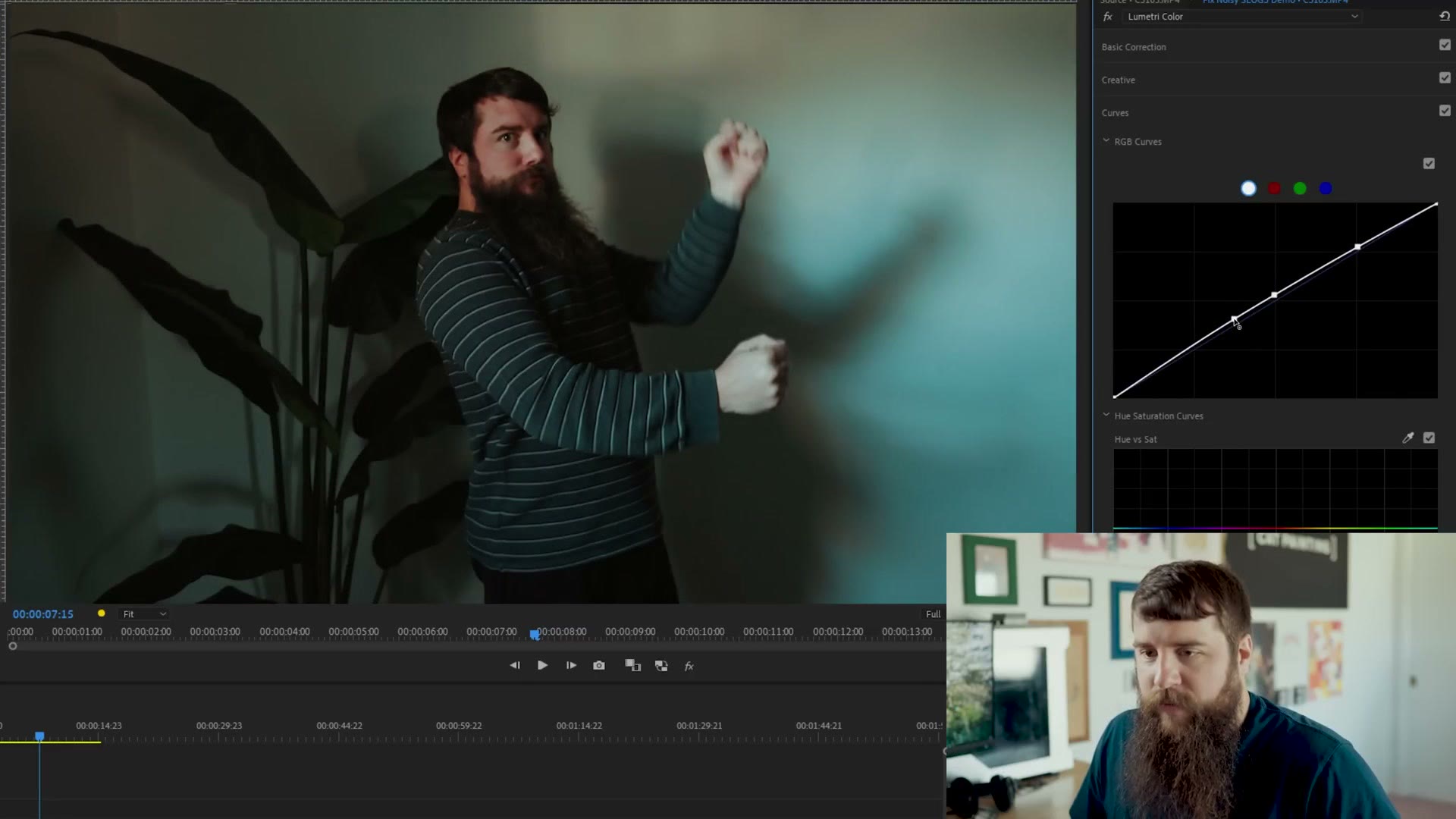This screenshot has height=819, width=1456.
Task: Click the yellow dot next to the timecode
Action: point(102,613)
